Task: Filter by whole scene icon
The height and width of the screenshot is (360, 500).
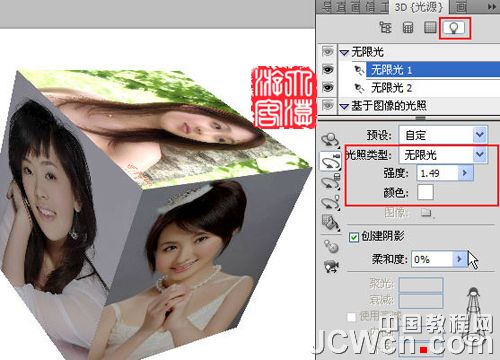Action: pyautogui.click(x=385, y=28)
